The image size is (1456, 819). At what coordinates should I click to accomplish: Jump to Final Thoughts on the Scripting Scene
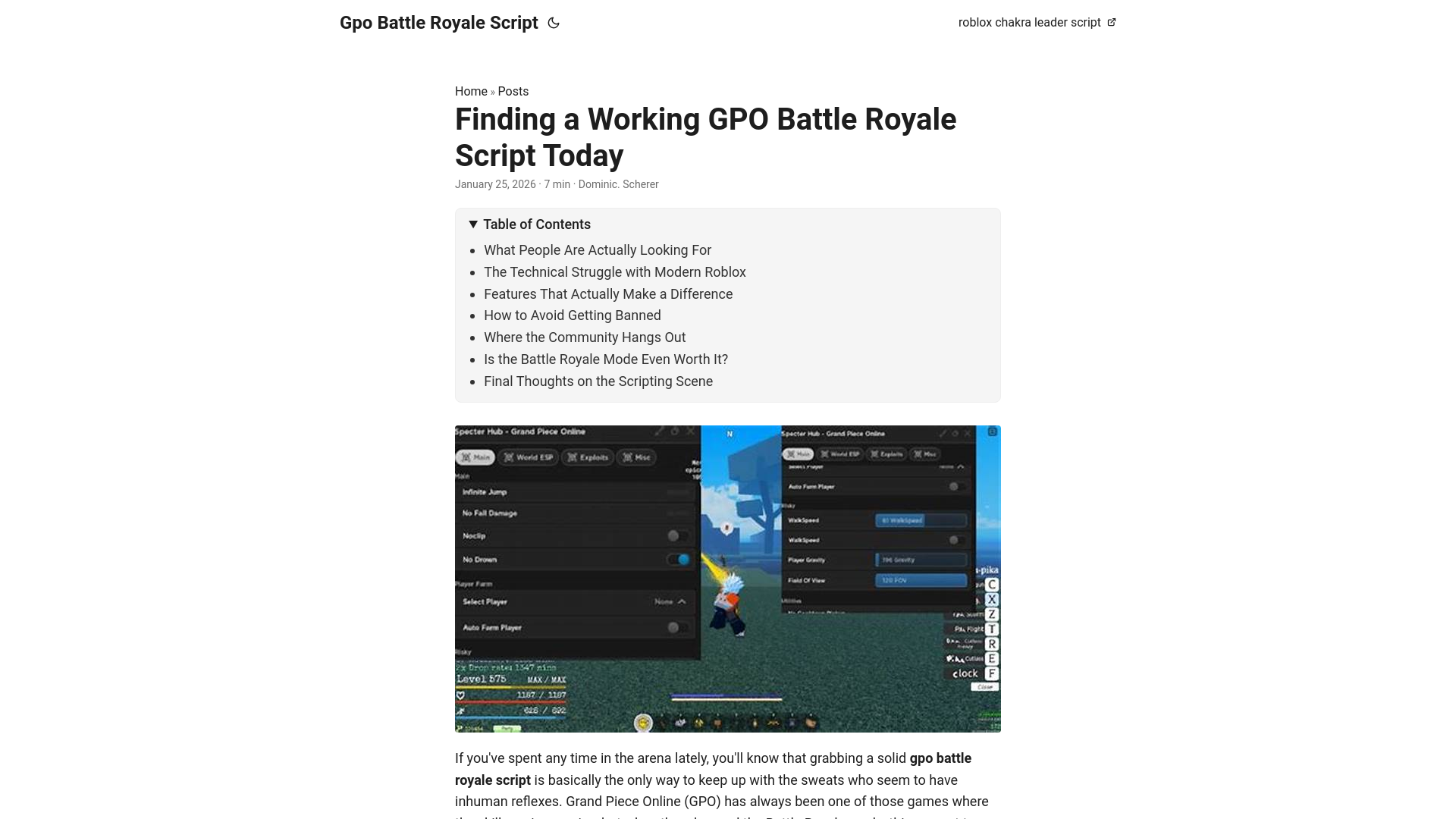(x=598, y=381)
